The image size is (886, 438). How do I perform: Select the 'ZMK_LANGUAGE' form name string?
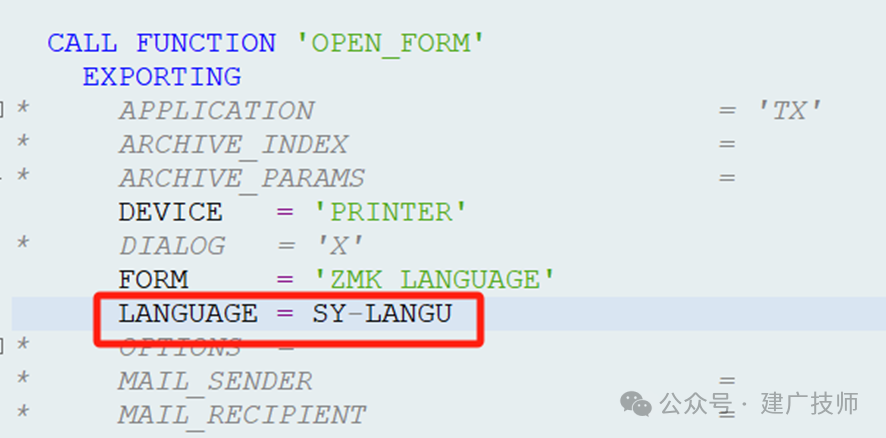[435, 280]
